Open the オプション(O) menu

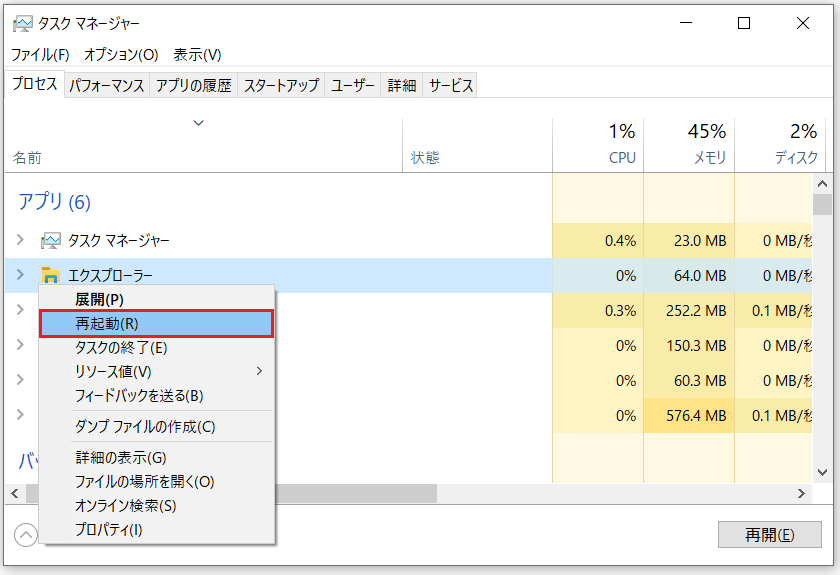pyautogui.click(x=121, y=55)
